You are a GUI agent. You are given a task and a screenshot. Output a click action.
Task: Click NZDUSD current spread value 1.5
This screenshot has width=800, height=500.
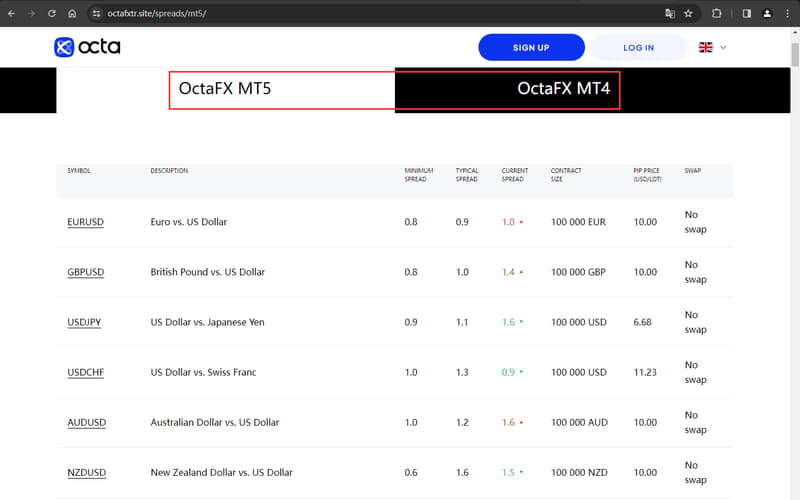508,472
